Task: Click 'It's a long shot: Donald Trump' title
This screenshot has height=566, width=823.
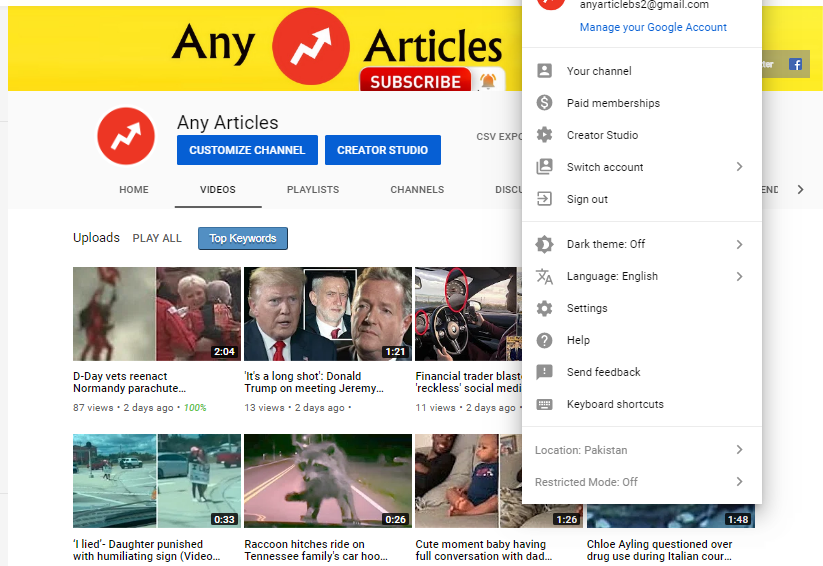Action: coord(314,382)
